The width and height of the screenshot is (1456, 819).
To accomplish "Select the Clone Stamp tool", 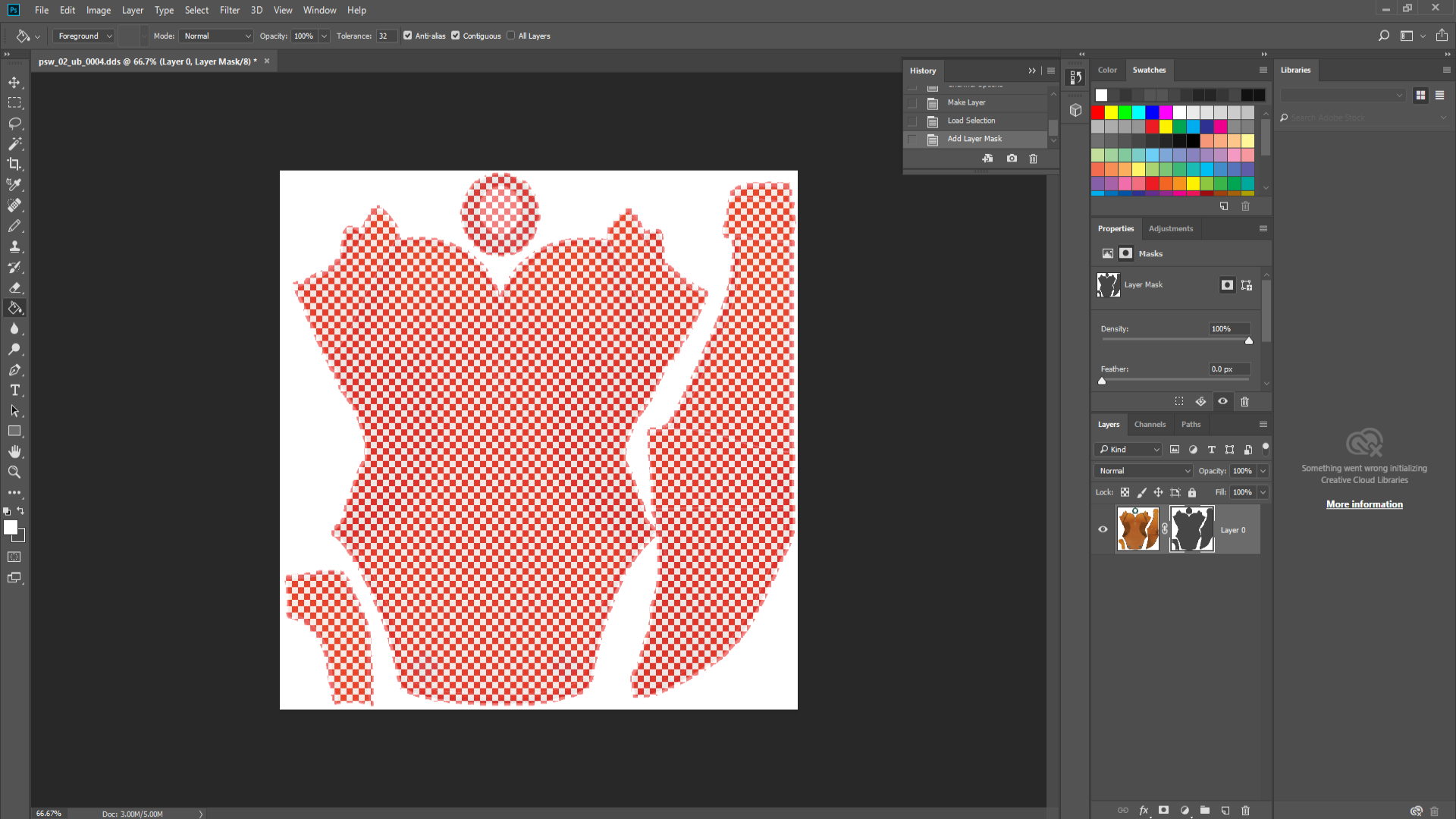I will (14, 246).
